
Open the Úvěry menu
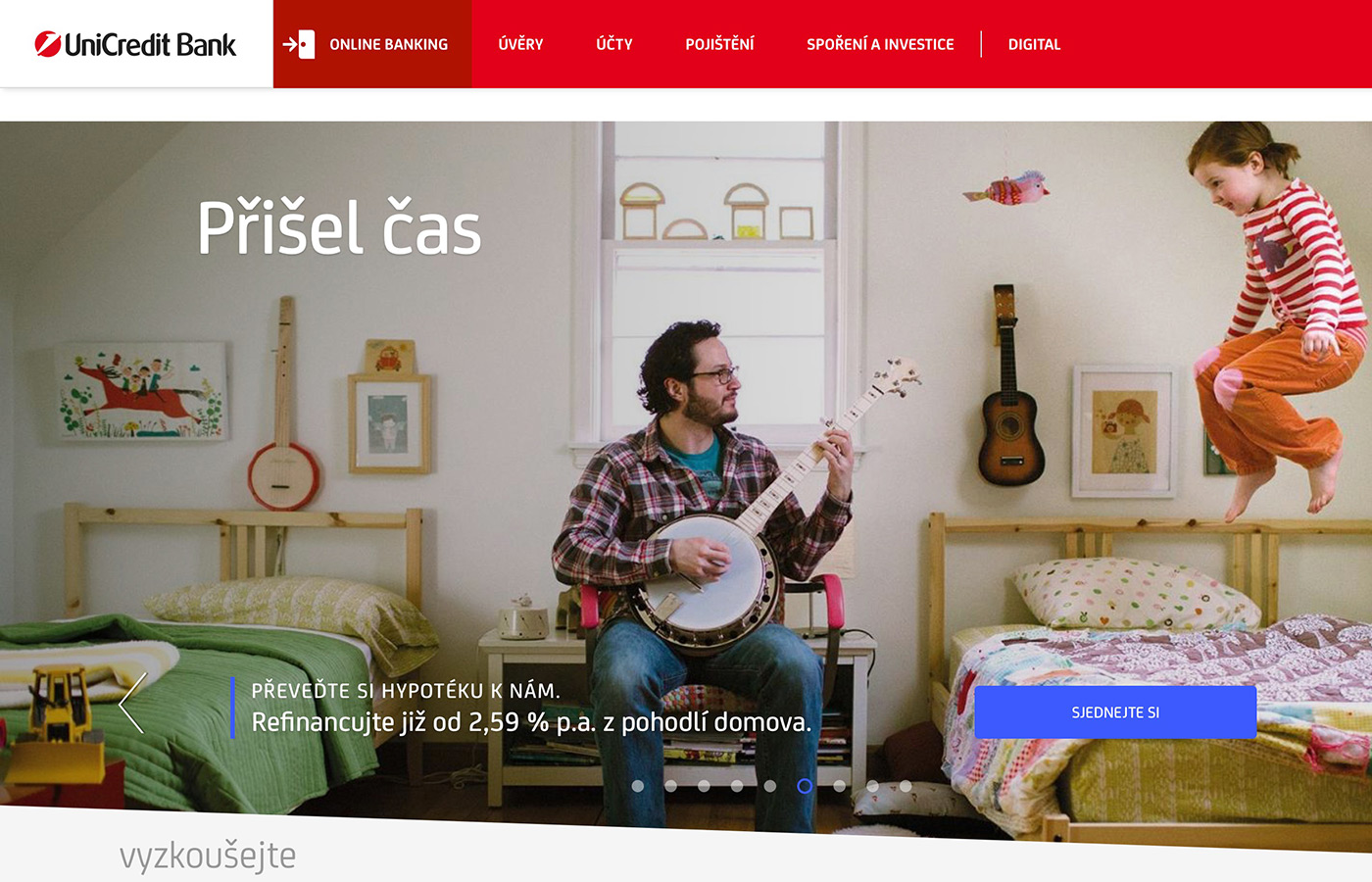[x=520, y=44]
